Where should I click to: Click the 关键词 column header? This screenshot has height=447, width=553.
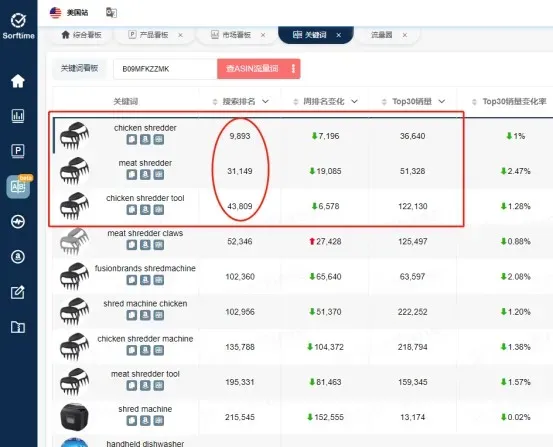point(125,102)
